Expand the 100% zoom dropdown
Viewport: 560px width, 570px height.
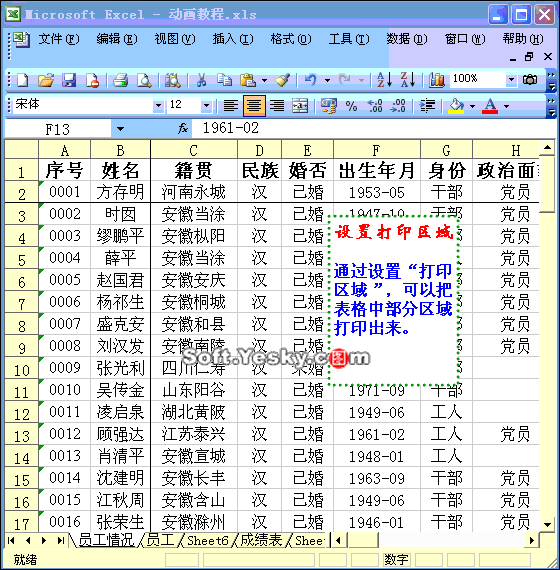click(x=511, y=79)
